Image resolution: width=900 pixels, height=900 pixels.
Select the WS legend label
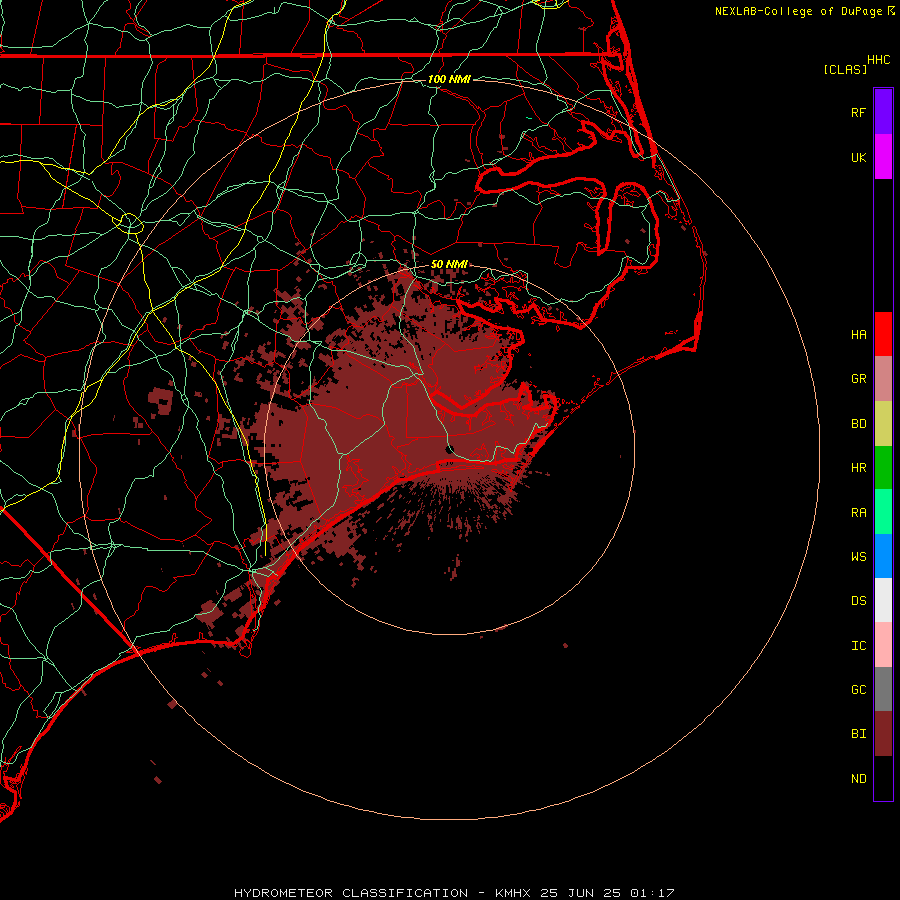(x=858, y=557)
